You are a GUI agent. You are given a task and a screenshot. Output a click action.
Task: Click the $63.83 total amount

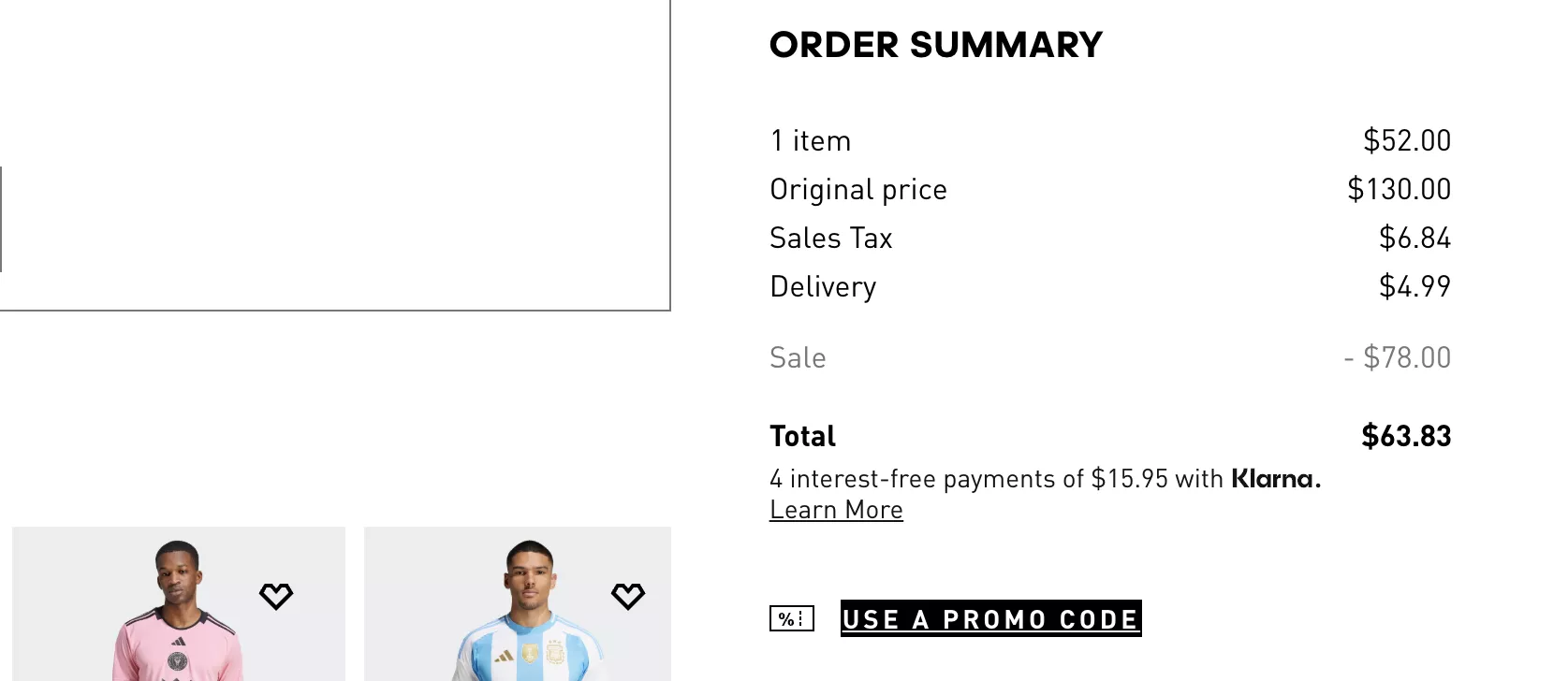[x=1406, y=436]
